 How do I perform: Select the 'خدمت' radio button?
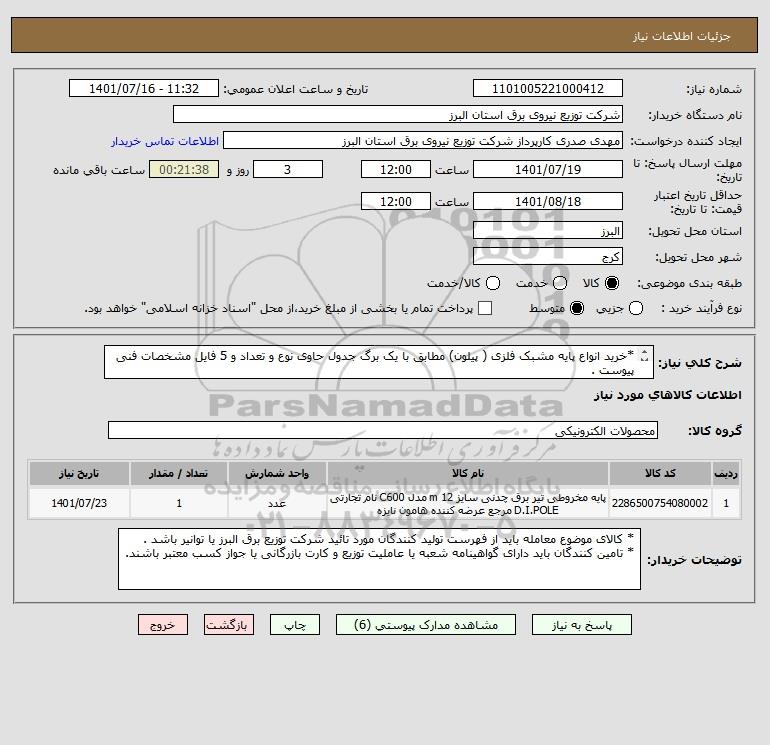click(560, 283)
